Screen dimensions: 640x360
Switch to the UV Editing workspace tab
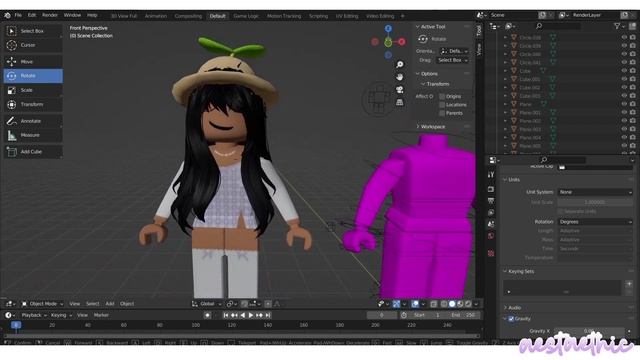pos(347,16)
